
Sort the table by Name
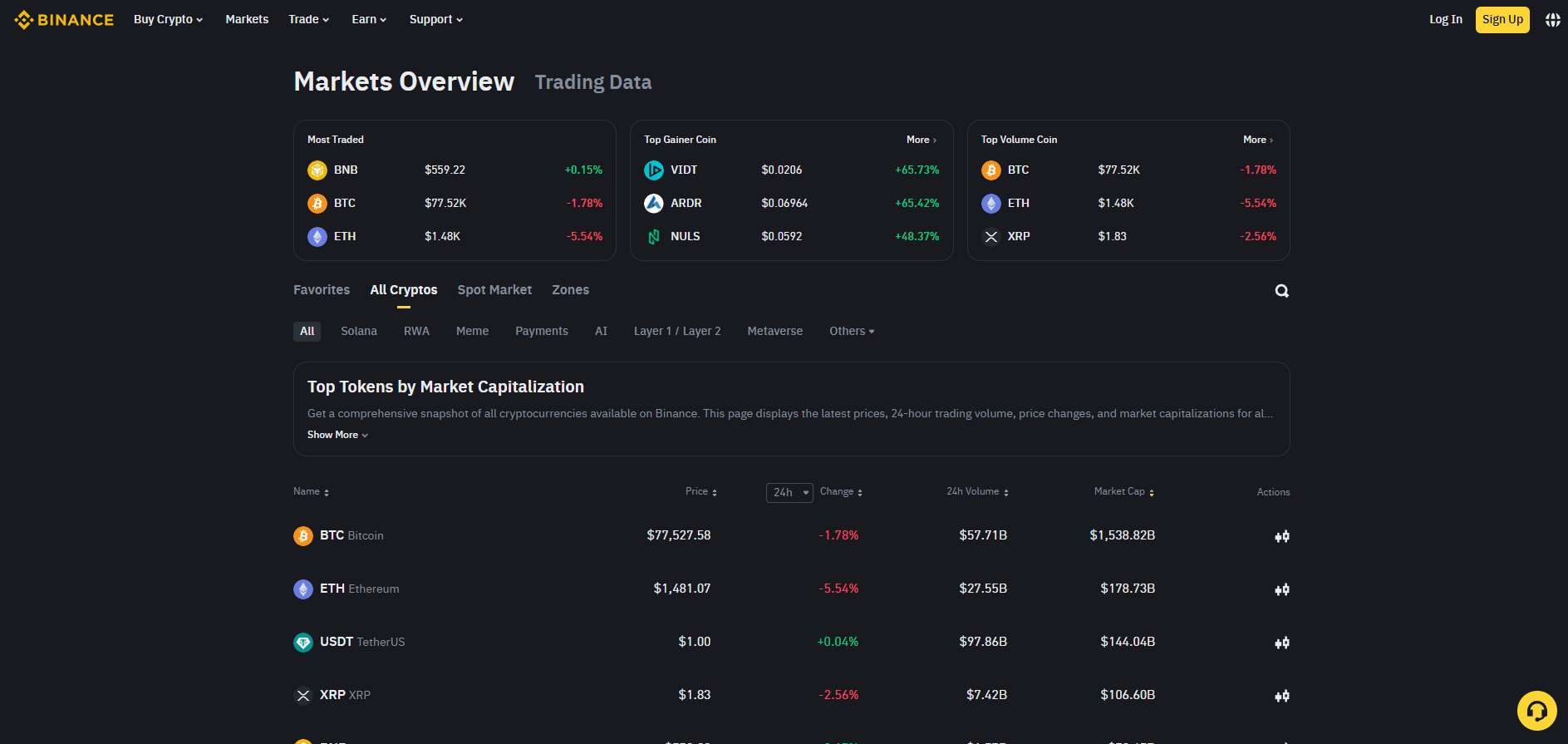point(312,492)
